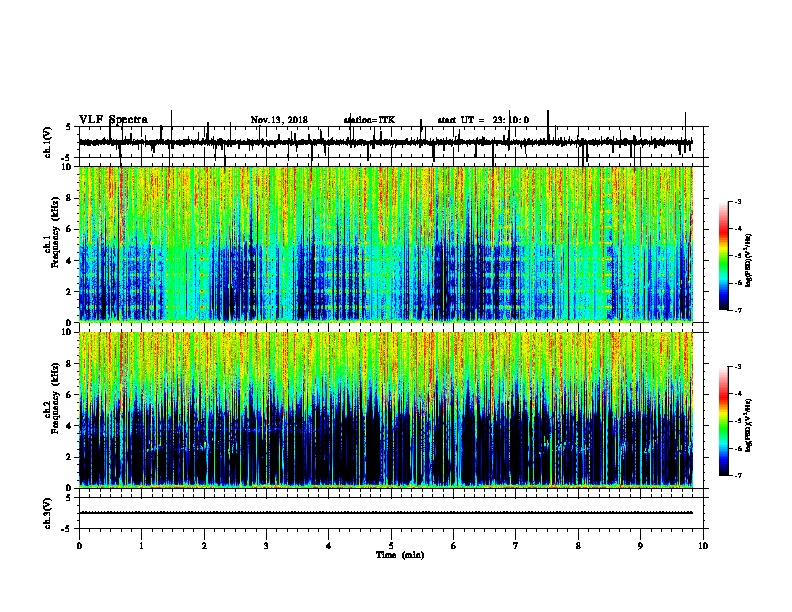Click time axis tick label "1"
The height and width of the screenshot is (612, 792).
[x=141, y=546]
